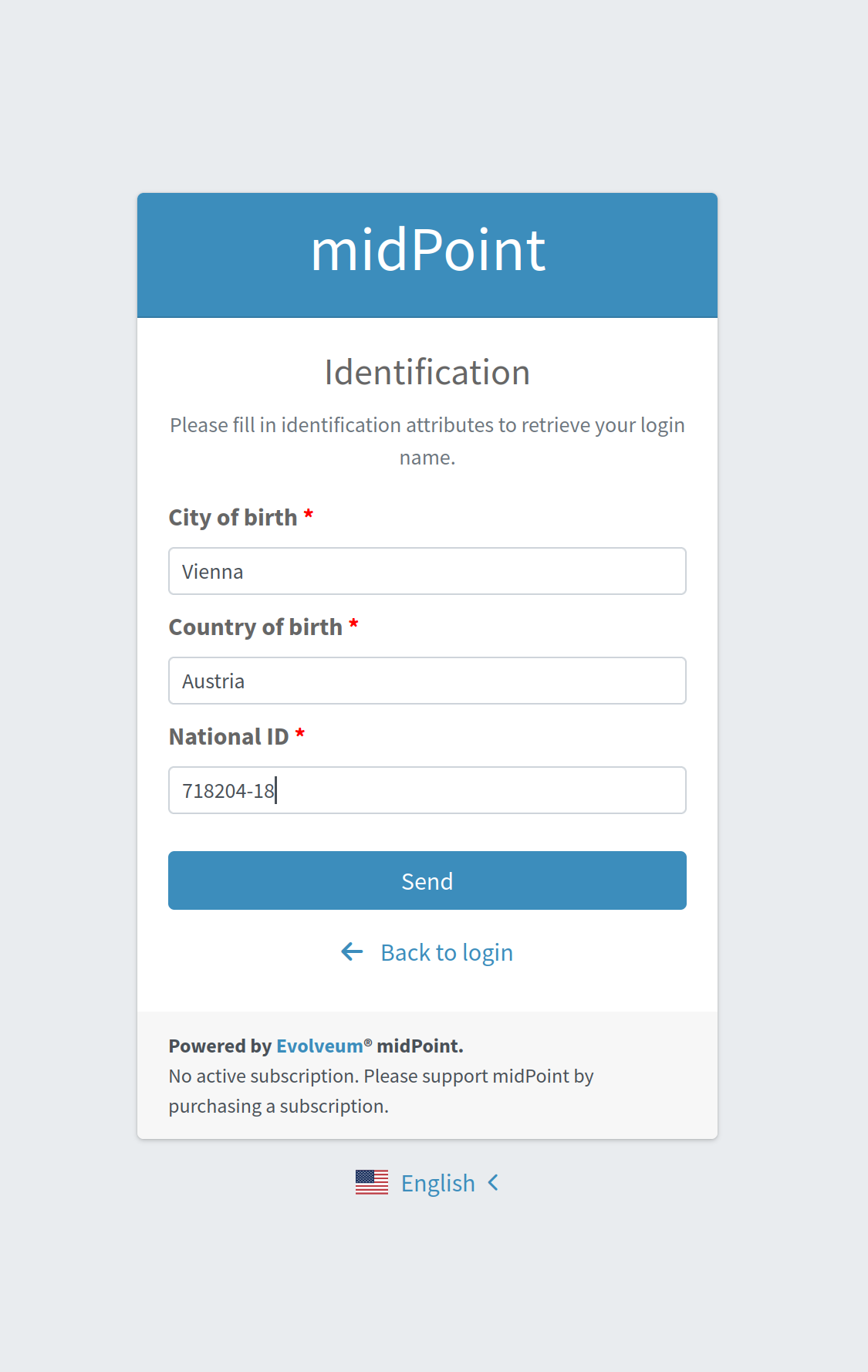Viewport: 868px width, 1372px height.
Task: Click the red asterisk beside City of birth
Action: point(309,515)
